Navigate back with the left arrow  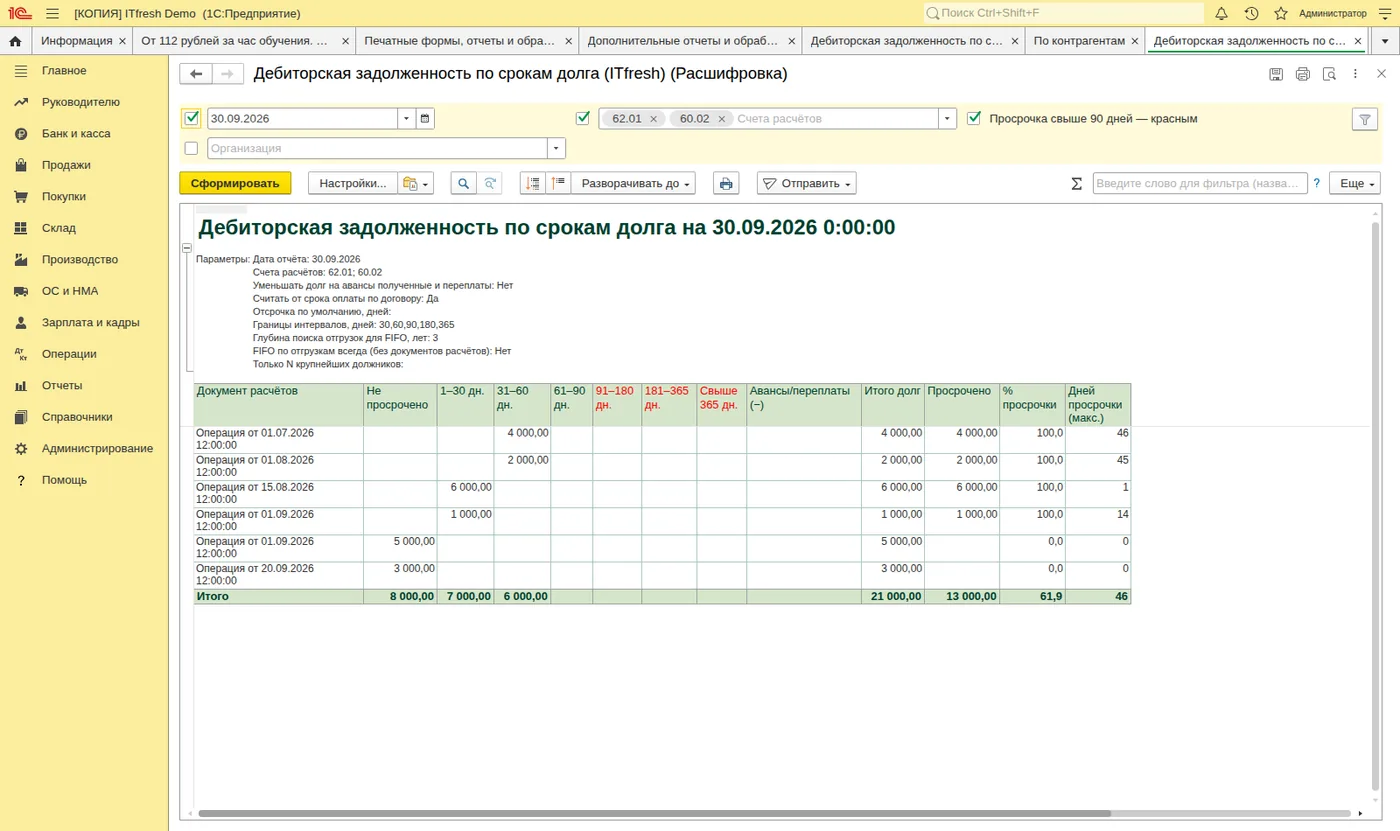[x=196, y=74]
